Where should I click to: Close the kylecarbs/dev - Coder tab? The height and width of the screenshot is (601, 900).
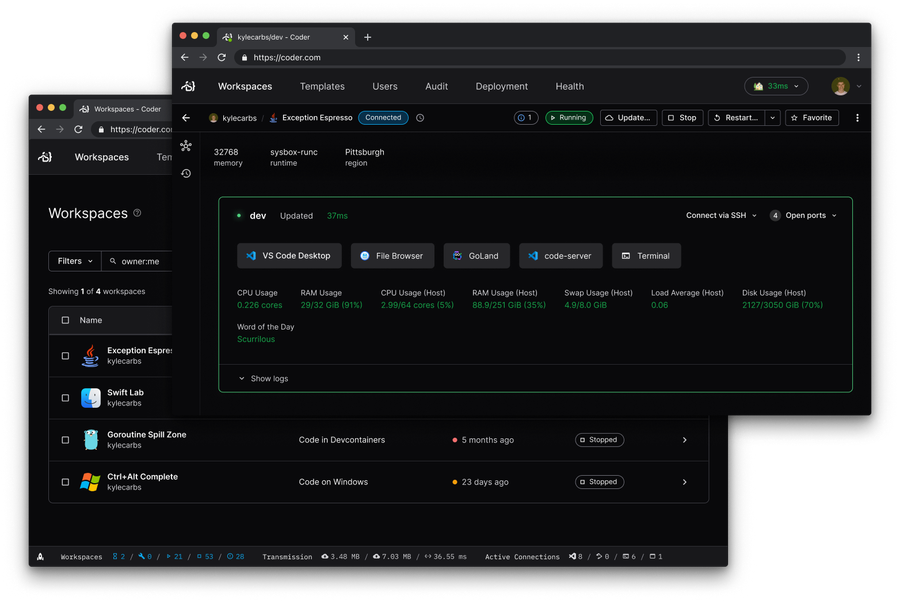click(346, 37)
